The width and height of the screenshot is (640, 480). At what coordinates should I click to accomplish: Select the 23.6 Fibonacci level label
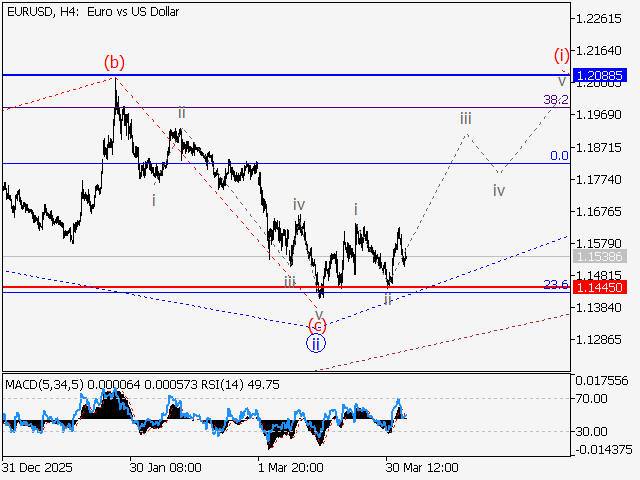556,285
